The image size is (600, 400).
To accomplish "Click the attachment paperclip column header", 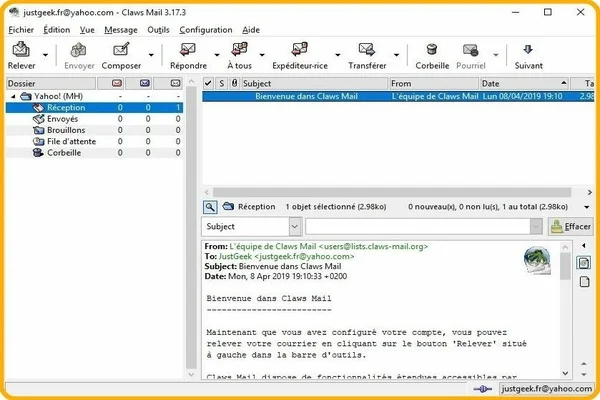I will pos(235,83).
